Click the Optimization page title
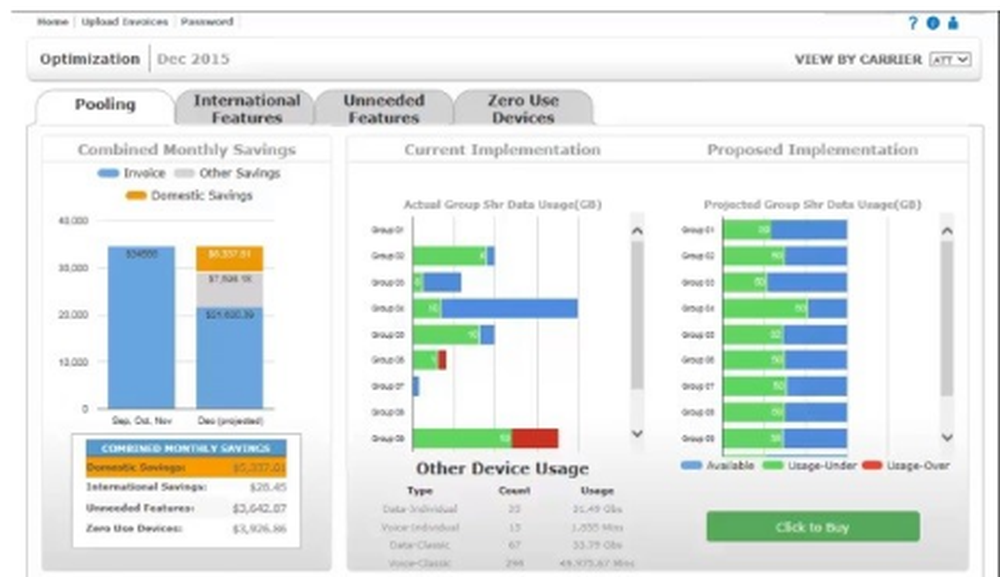Image resolution: width=1000 pixels, height=577 pixels. [90, 59]
